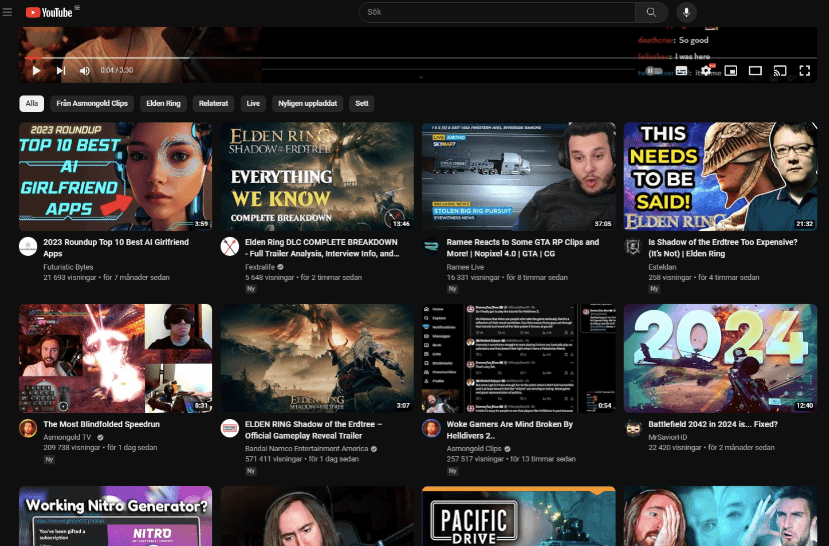Select the Relaterat filter chip
829x546 pixels.
214,104
